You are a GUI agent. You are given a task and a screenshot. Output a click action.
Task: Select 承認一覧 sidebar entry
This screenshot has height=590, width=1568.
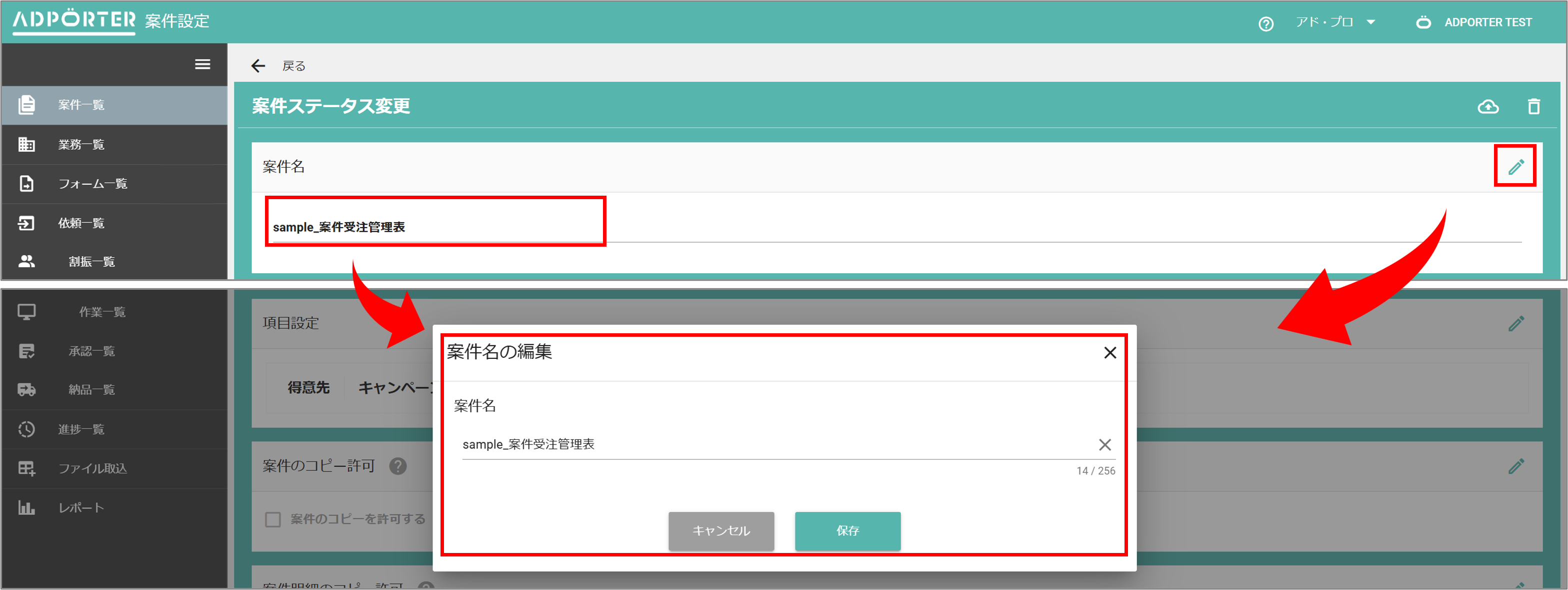114,351
